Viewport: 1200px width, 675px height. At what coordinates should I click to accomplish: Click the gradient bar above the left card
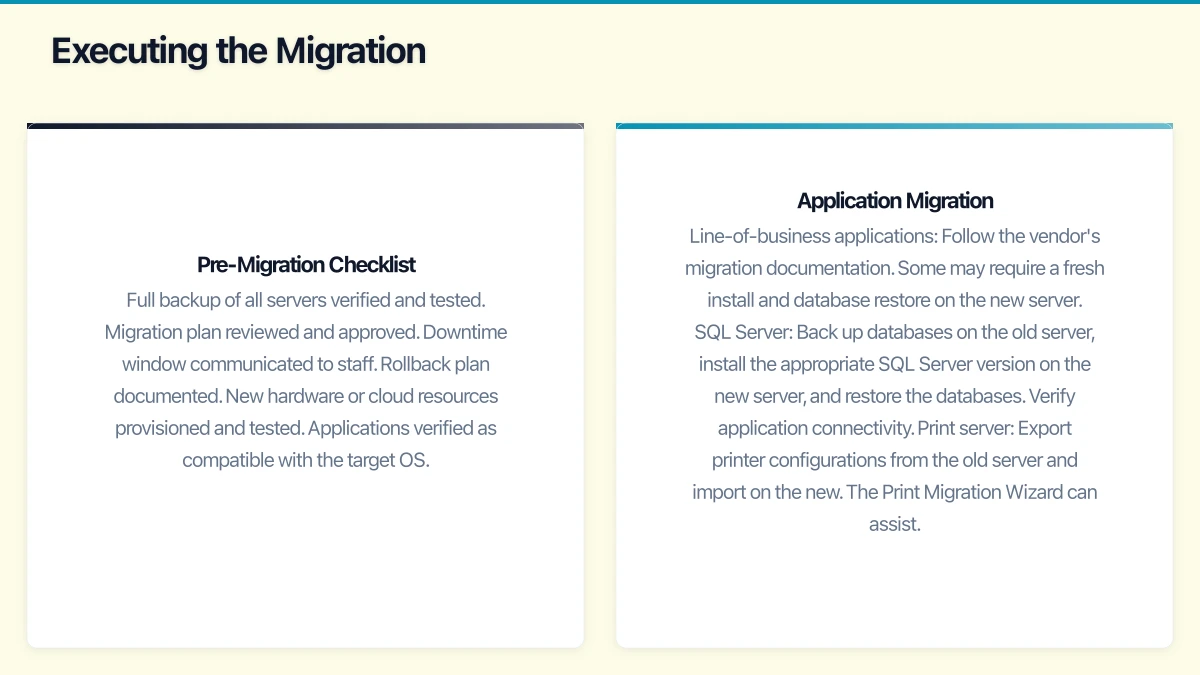pos(305,125)
